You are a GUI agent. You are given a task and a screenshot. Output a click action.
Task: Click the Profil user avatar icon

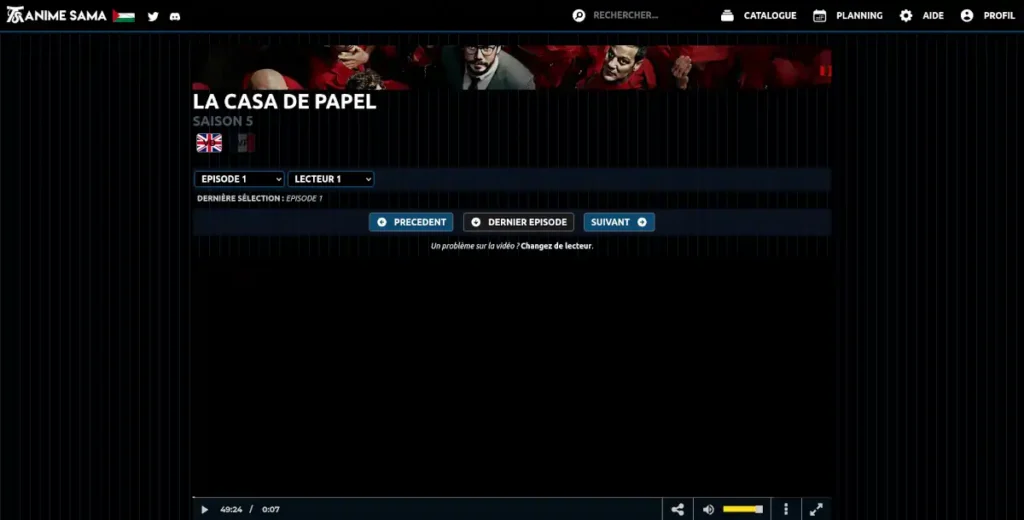pos(967,16)
